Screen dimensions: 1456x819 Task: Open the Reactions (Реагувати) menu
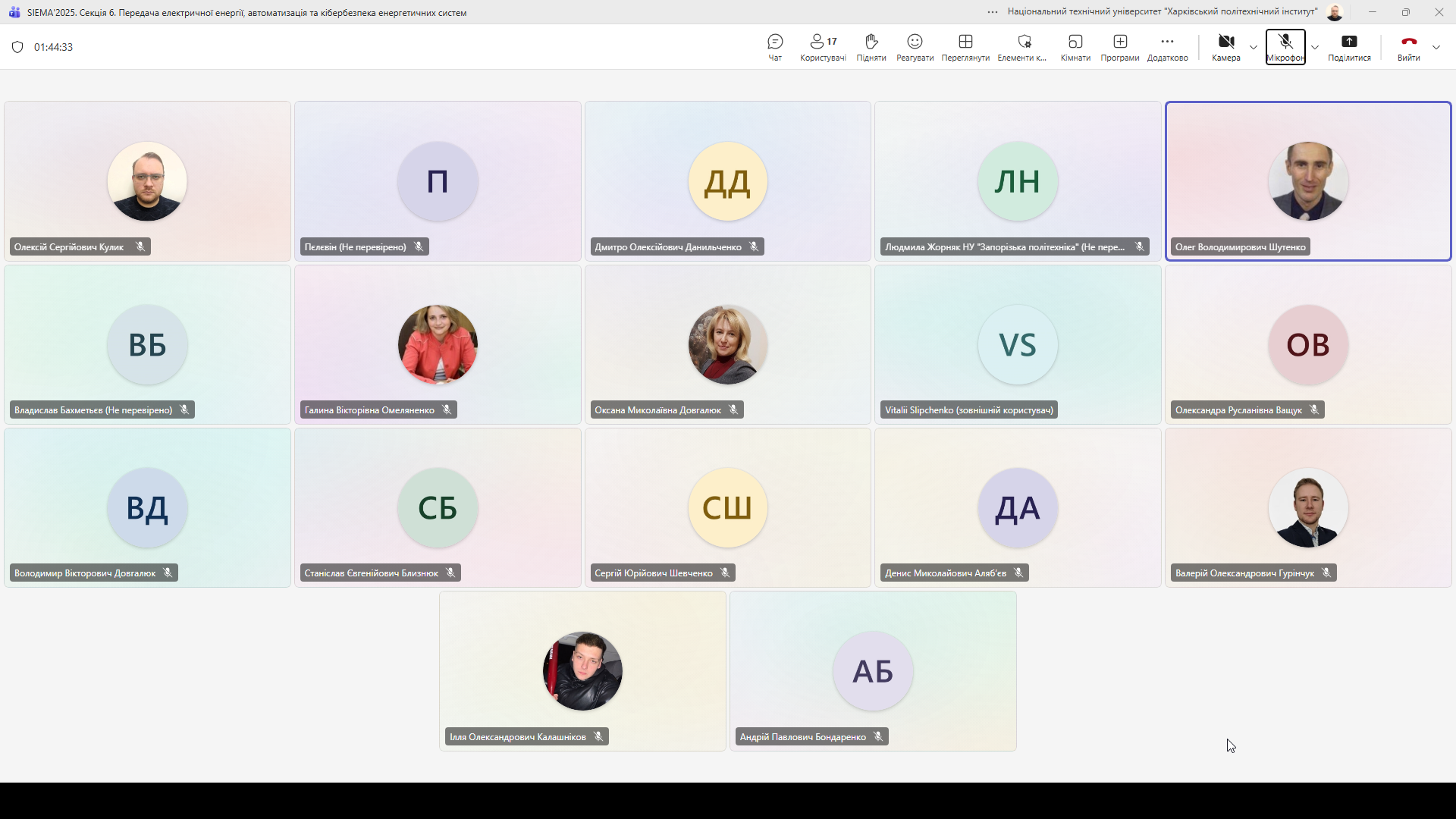pyautogui.click(x=915, y=47)
